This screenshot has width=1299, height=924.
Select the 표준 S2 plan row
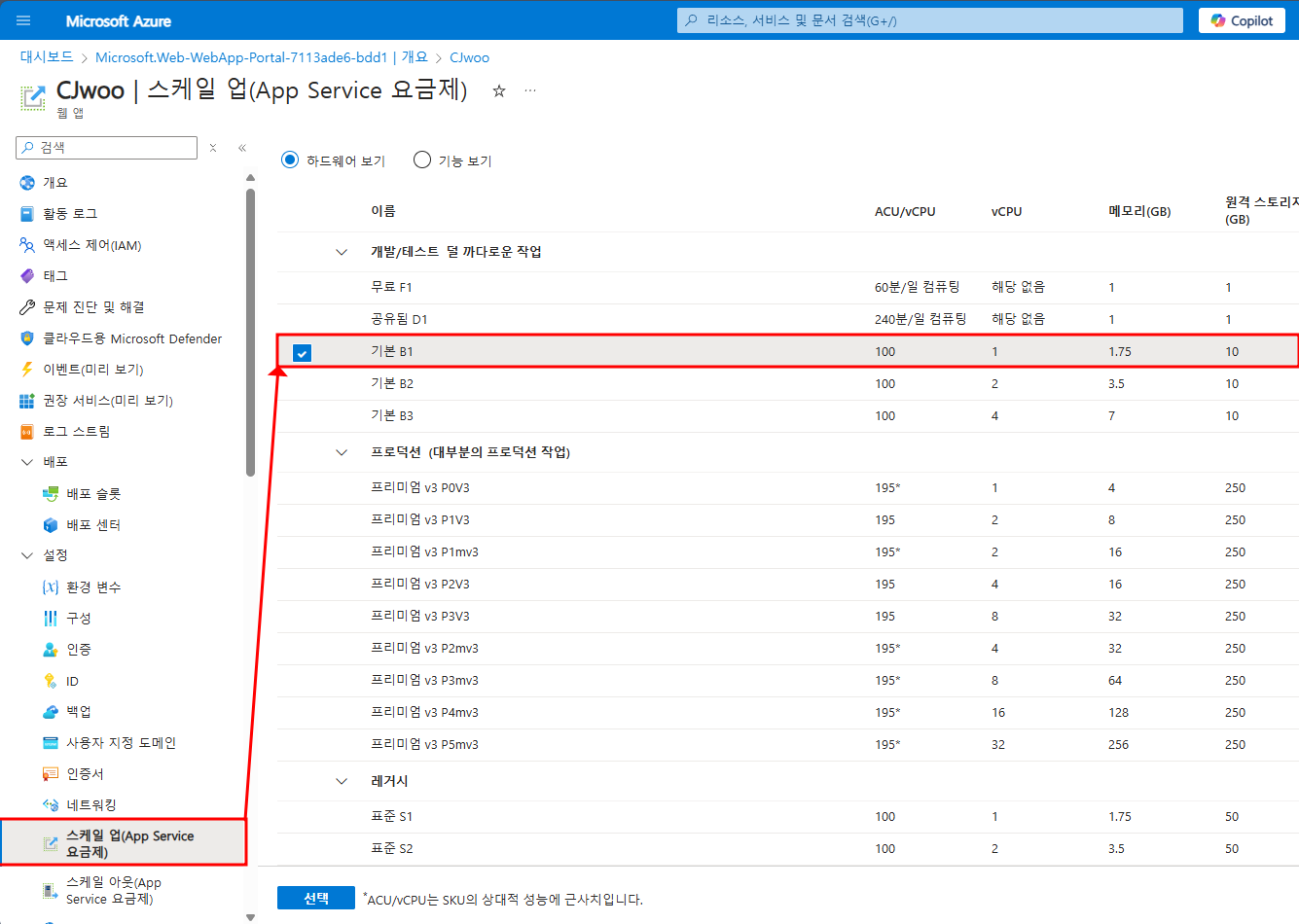point(788,848)
